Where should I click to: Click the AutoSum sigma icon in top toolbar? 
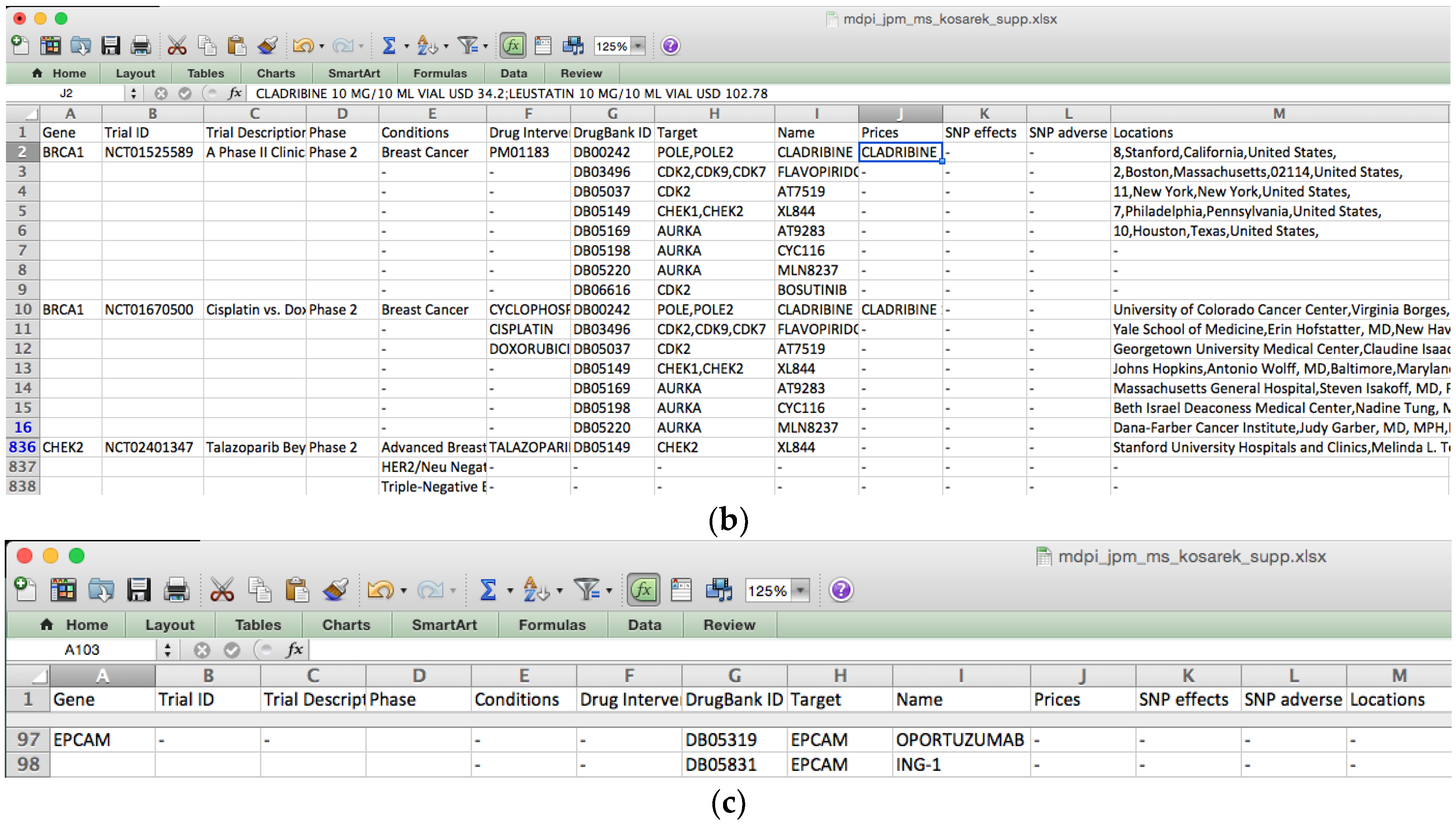[388, 46]
